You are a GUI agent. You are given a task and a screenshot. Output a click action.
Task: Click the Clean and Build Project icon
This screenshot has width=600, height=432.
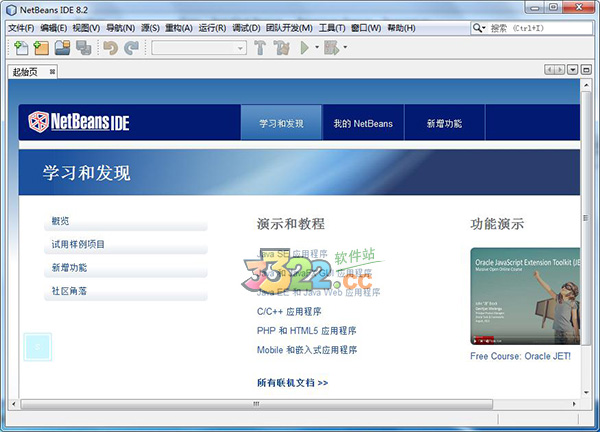tap(282, 48)
